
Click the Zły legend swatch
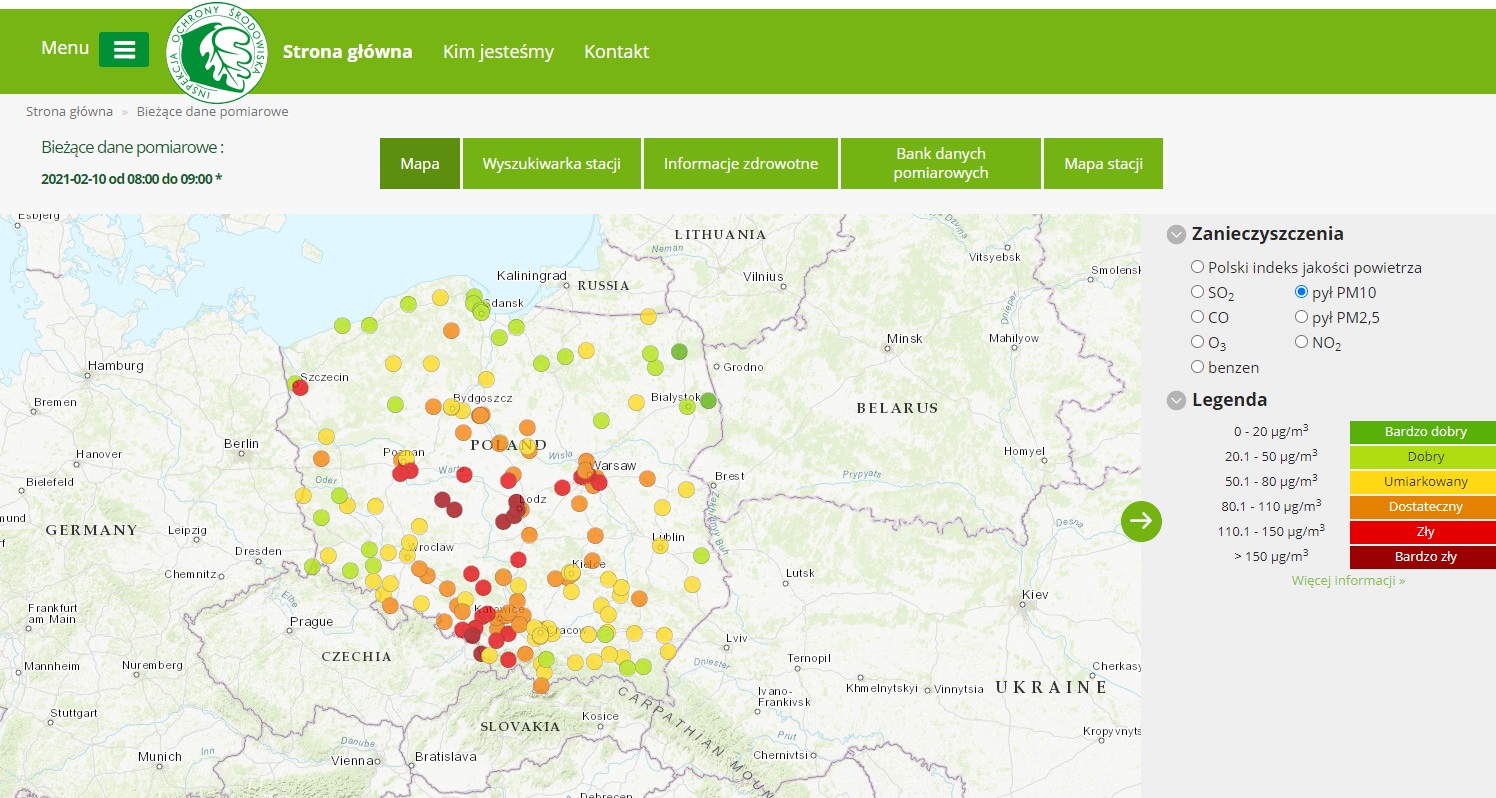tap(1423, 532)
